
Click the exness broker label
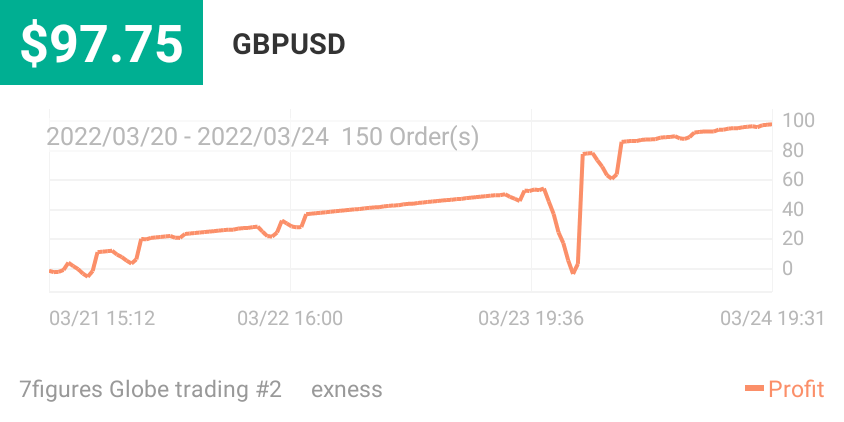pos(347,389)
